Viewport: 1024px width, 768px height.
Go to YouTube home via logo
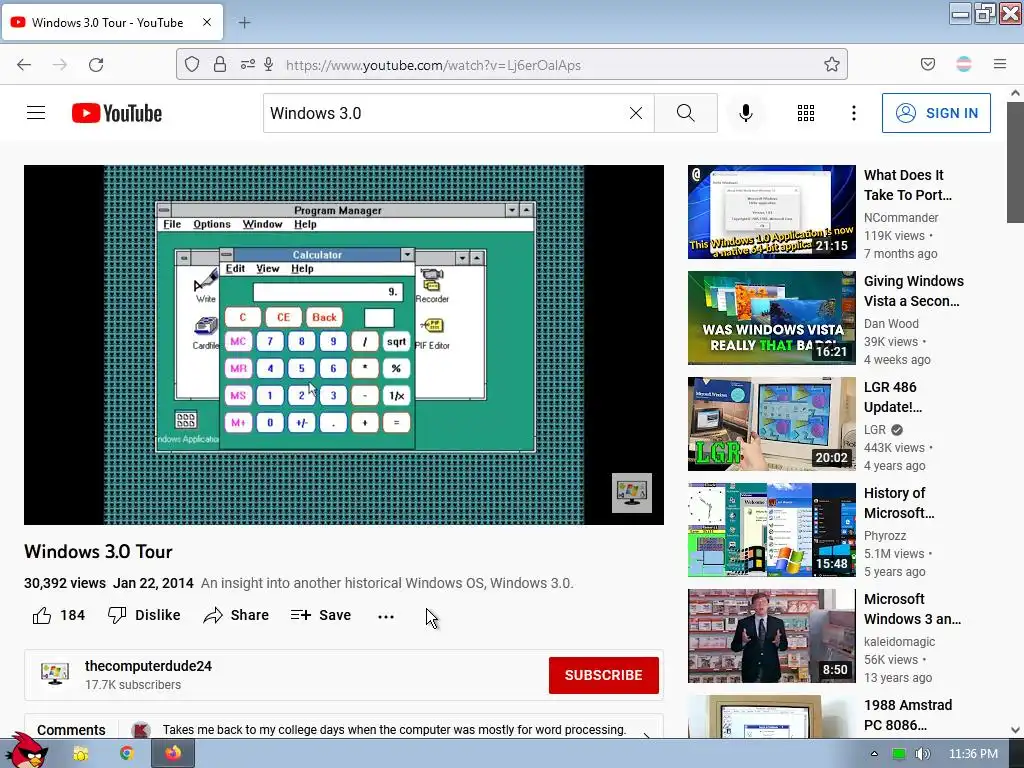117,113
